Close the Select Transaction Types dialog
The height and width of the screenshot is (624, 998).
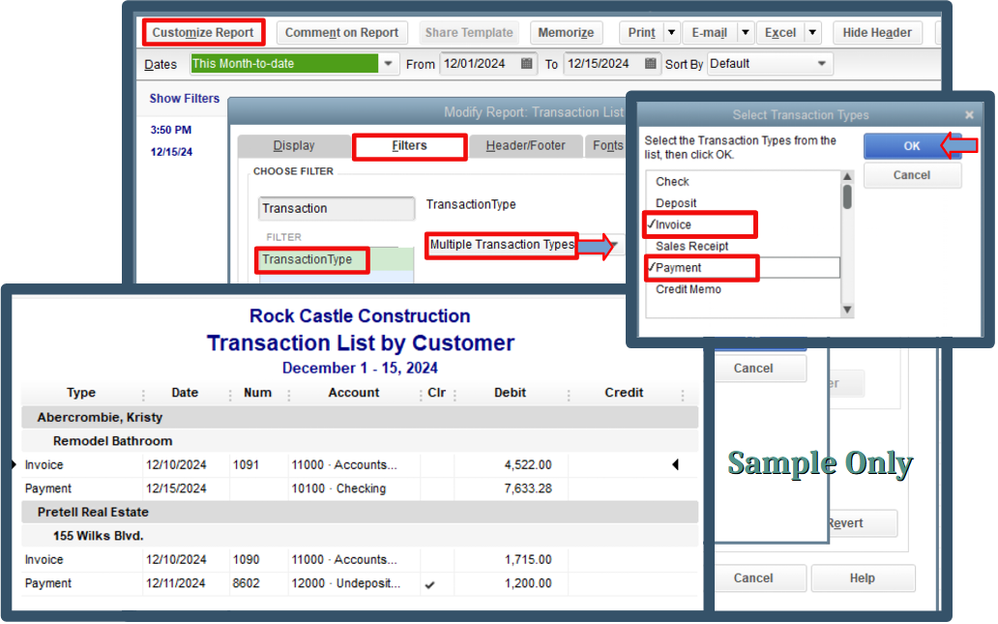point(969,115)
